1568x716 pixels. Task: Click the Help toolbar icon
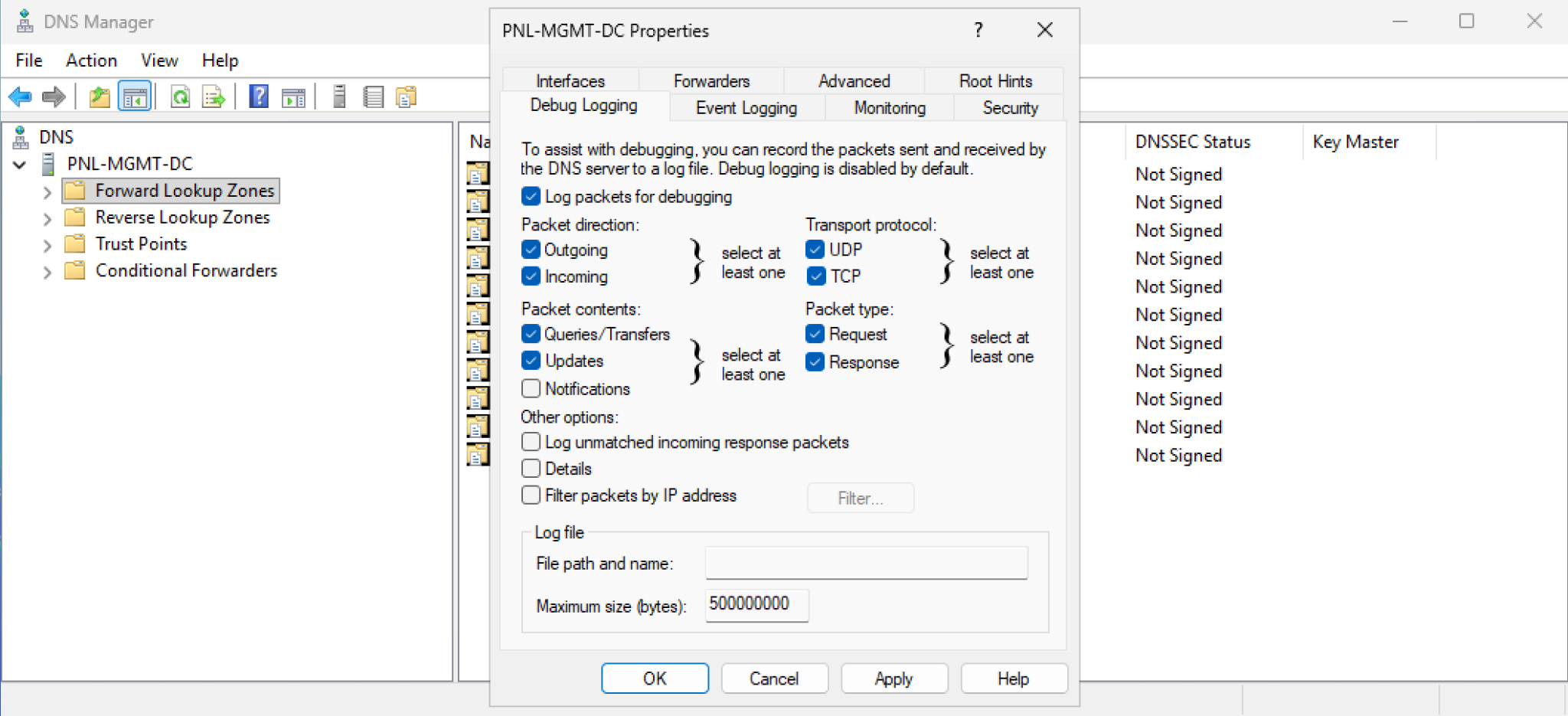pos(260,96)
